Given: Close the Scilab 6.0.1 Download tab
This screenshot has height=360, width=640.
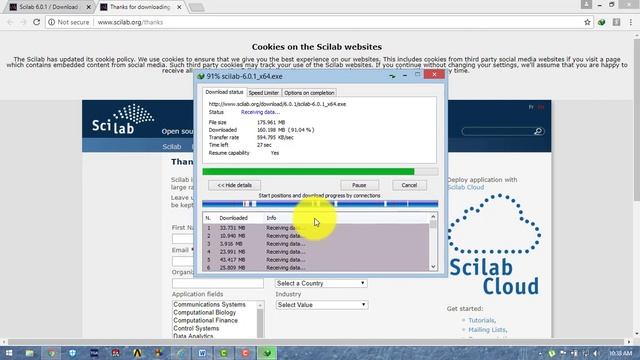Looking at the screenshot, I should pos(89,7).
